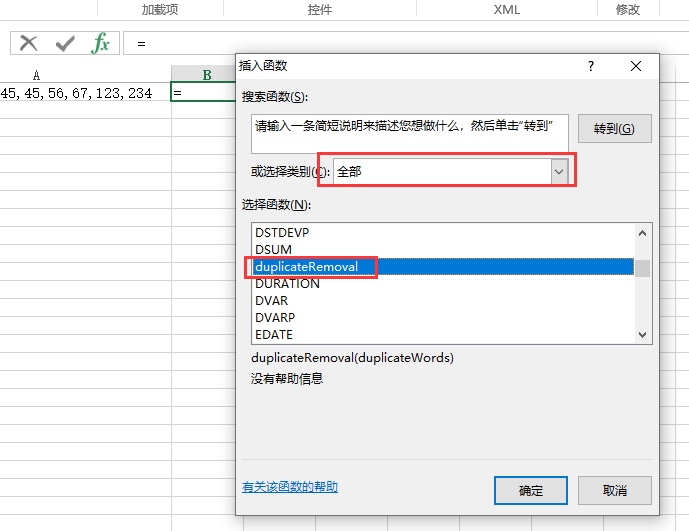Close the Insert Function dialog

pyautogui.click(x=635, y=66)
